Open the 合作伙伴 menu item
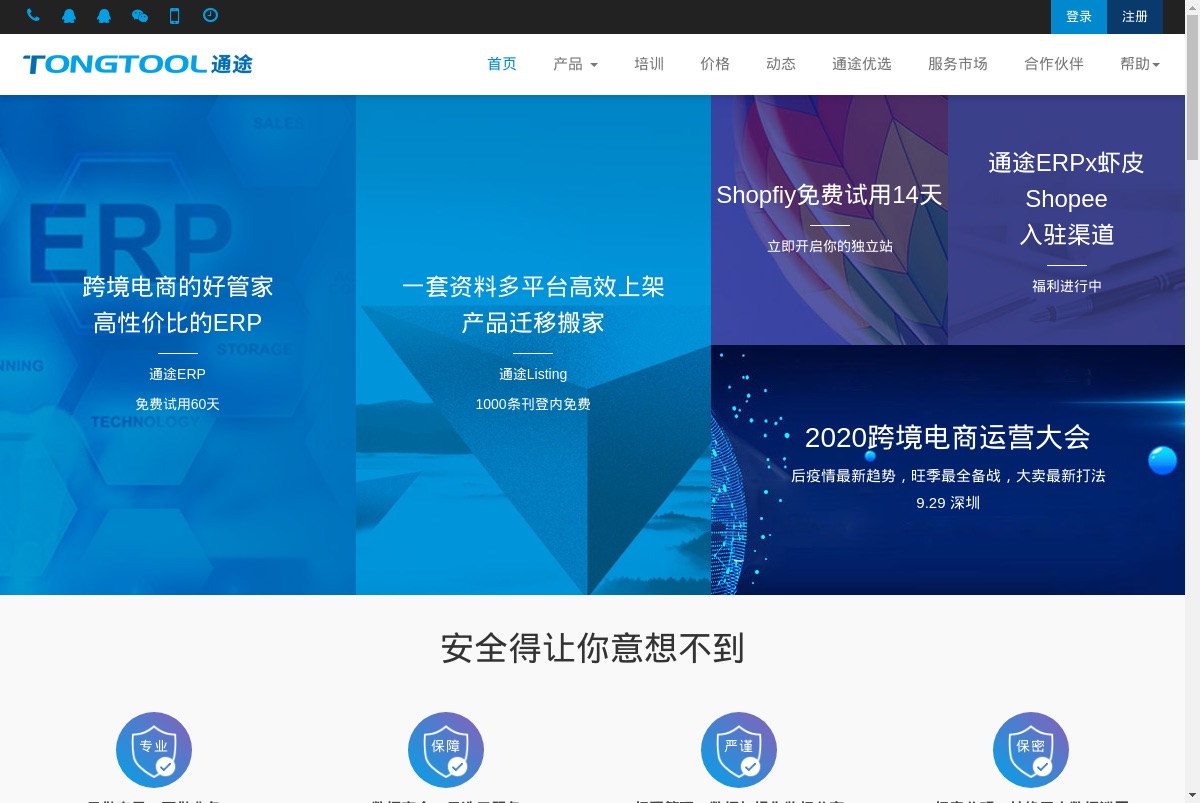This screenshot has height=803, width=1200. click(1054, 64)
